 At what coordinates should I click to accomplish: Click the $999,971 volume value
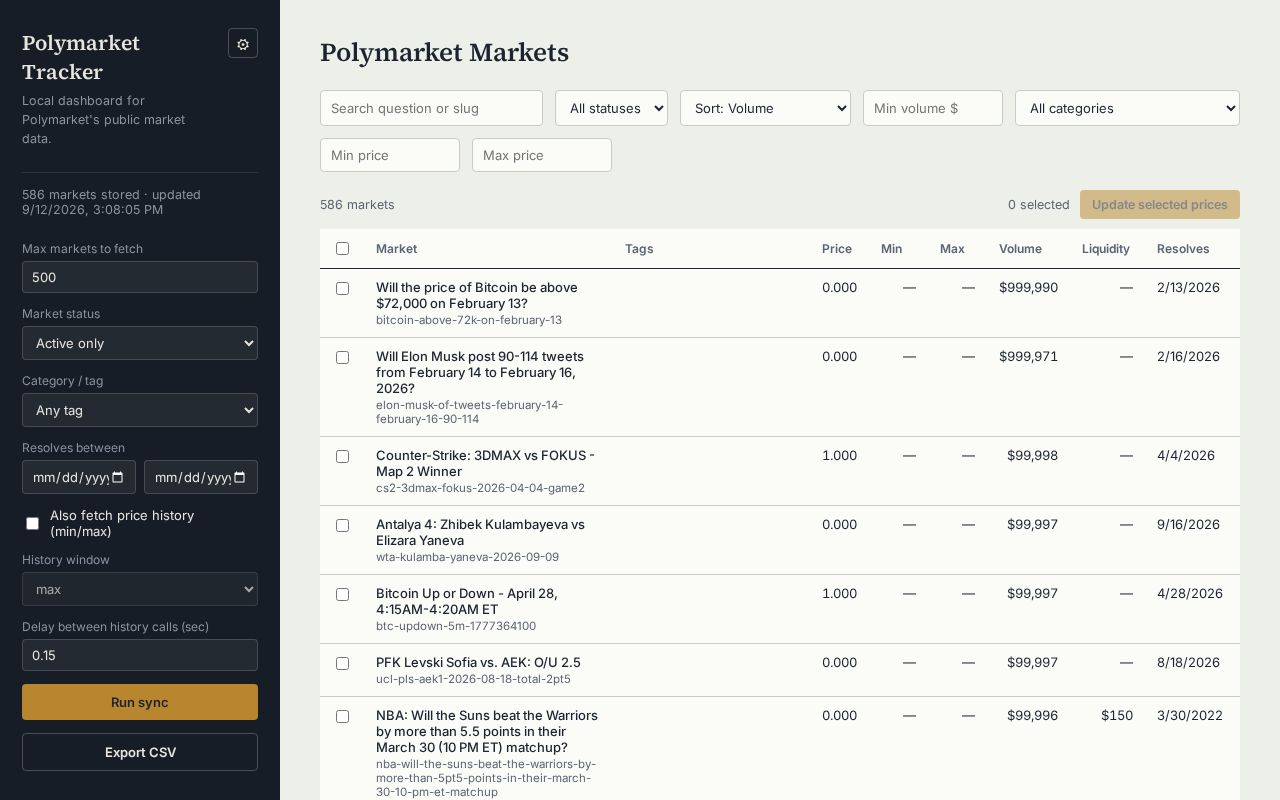(x=1028, y=356)
